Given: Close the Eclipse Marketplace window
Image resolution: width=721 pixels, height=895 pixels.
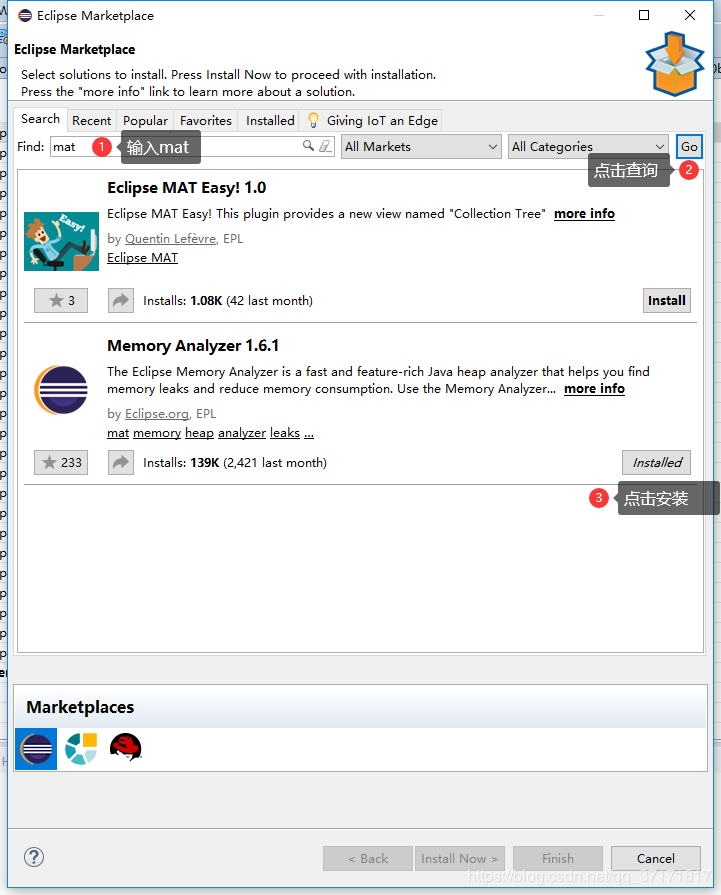Looking at the screenshot, I should [x=690, y=15].
